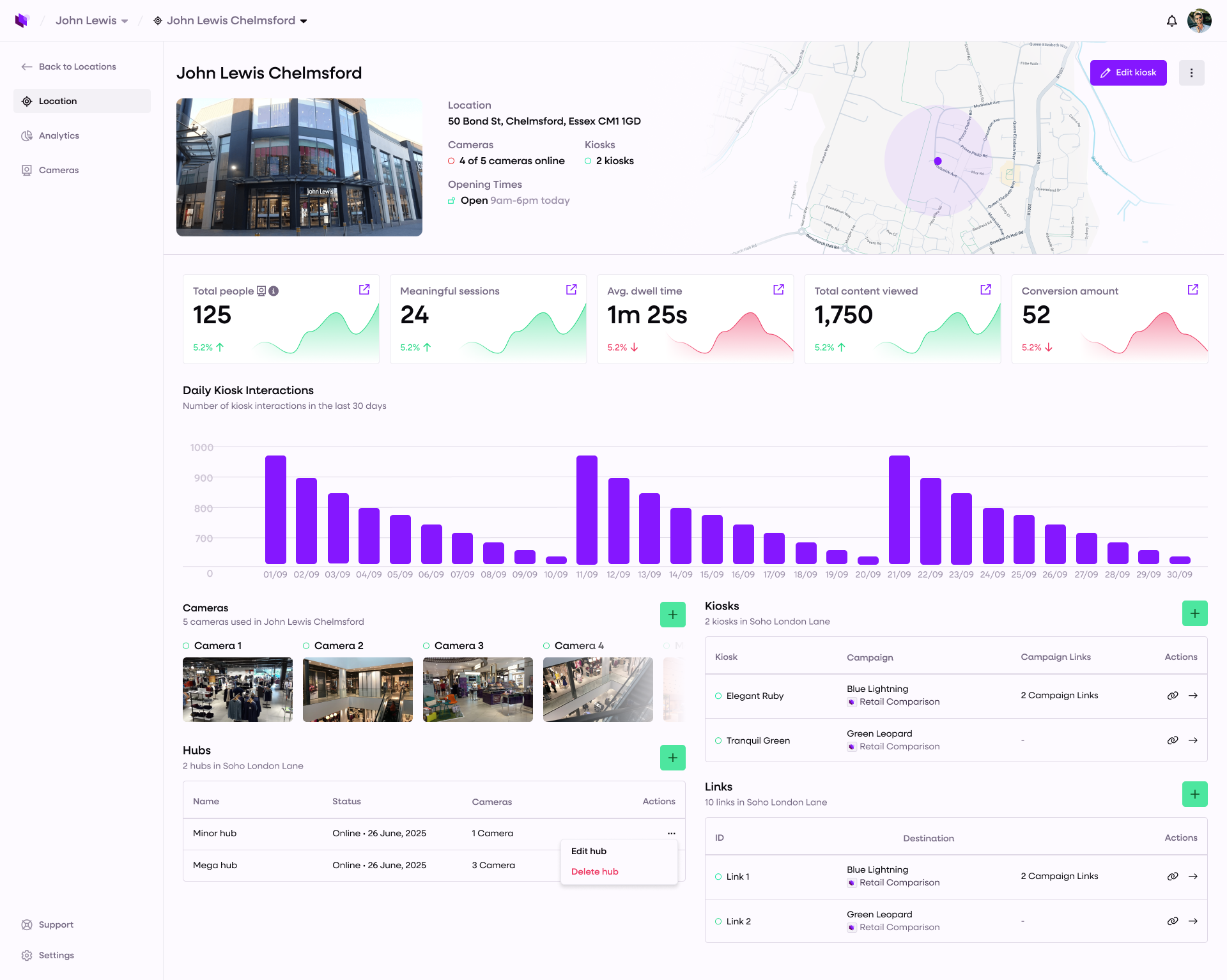Viewport: 1227px width, 980px height.
Task: Show Total people info tooltip icon
Action: (274, 291)
